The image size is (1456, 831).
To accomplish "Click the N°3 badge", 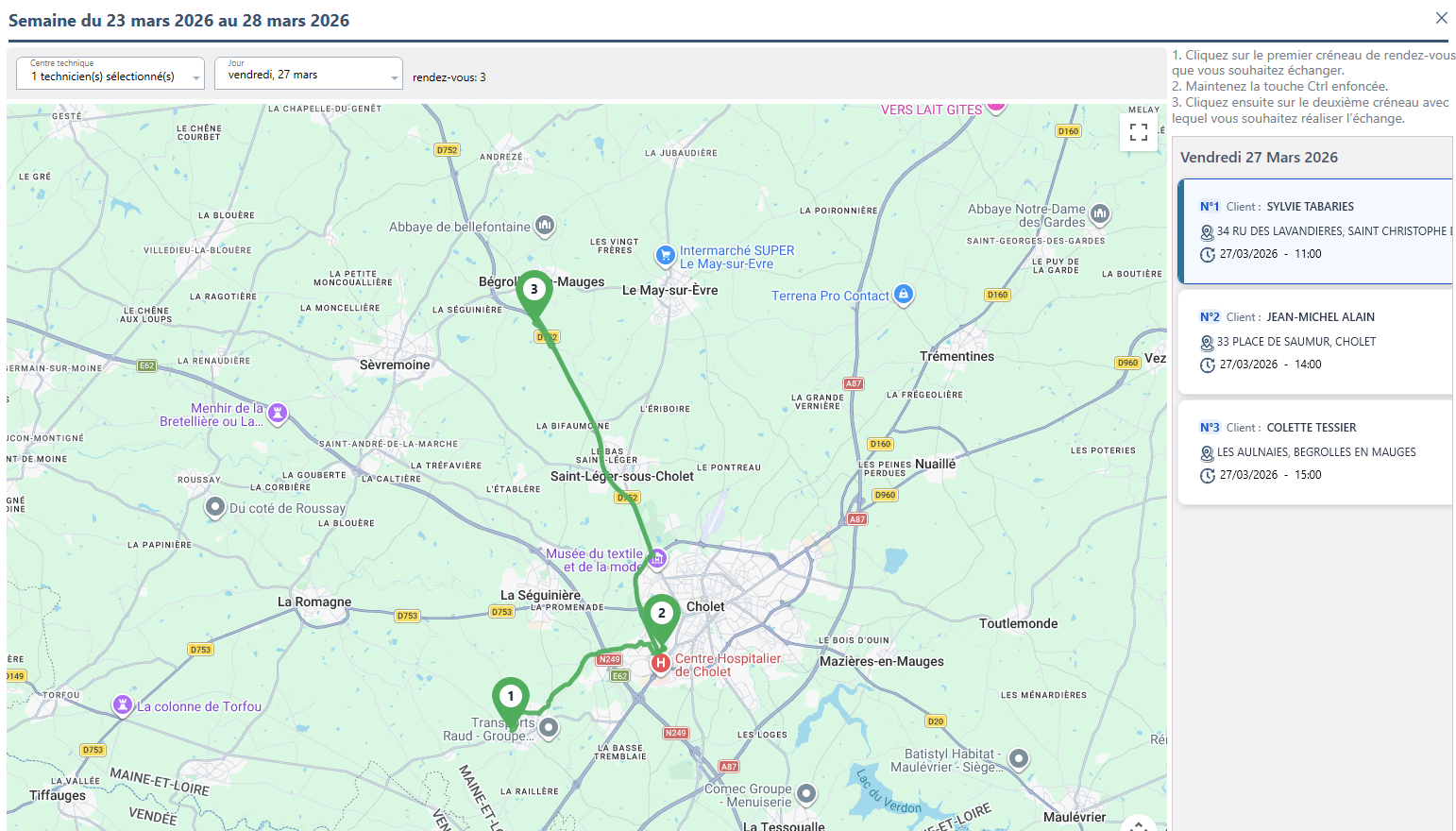I will pos(1210,428).
